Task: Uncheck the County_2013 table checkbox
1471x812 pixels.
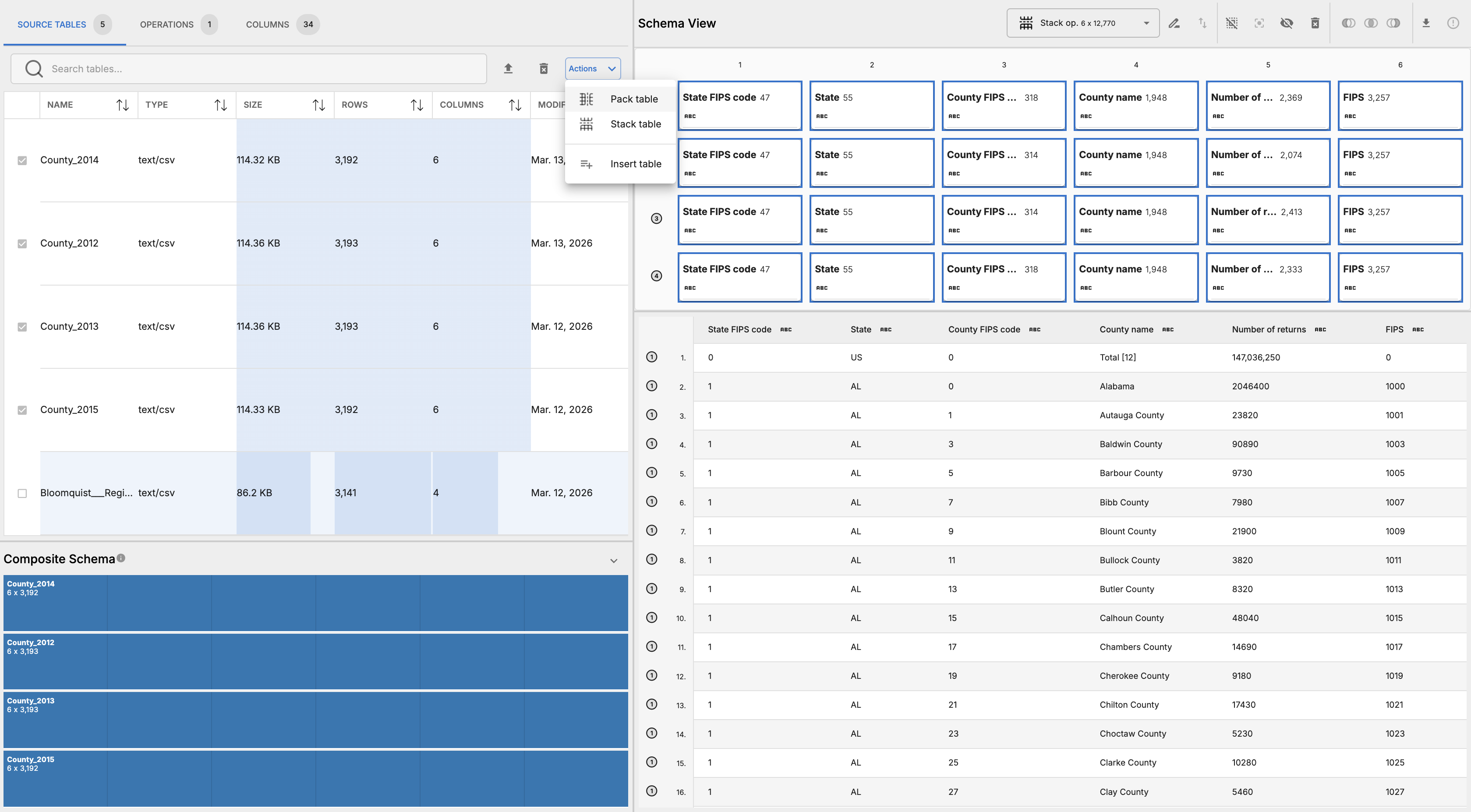Action: [22, 327]
